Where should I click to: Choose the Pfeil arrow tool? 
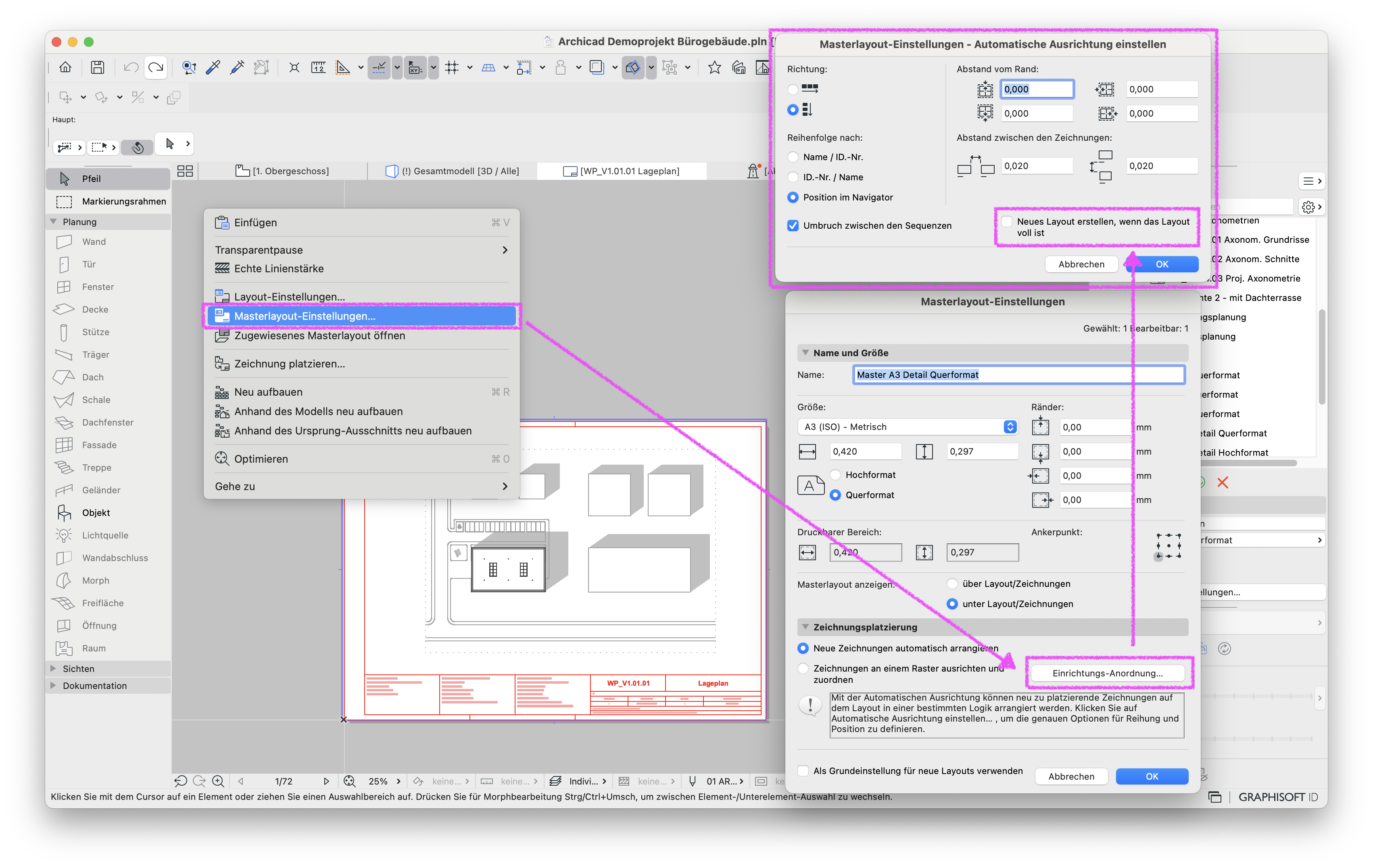[109, 179]
